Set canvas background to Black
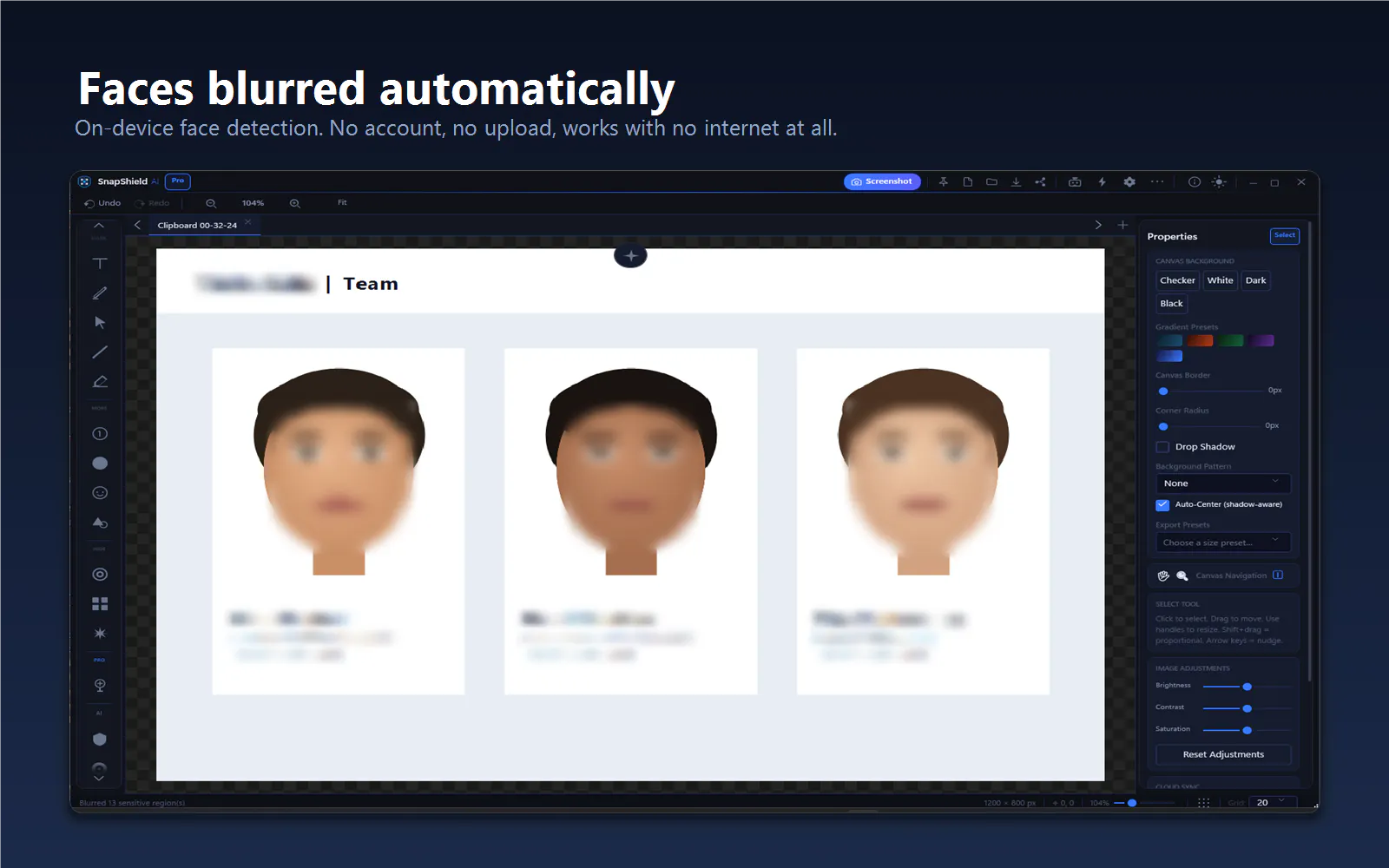Screen dimensions: 1389x868 [x=1171, y=304]
